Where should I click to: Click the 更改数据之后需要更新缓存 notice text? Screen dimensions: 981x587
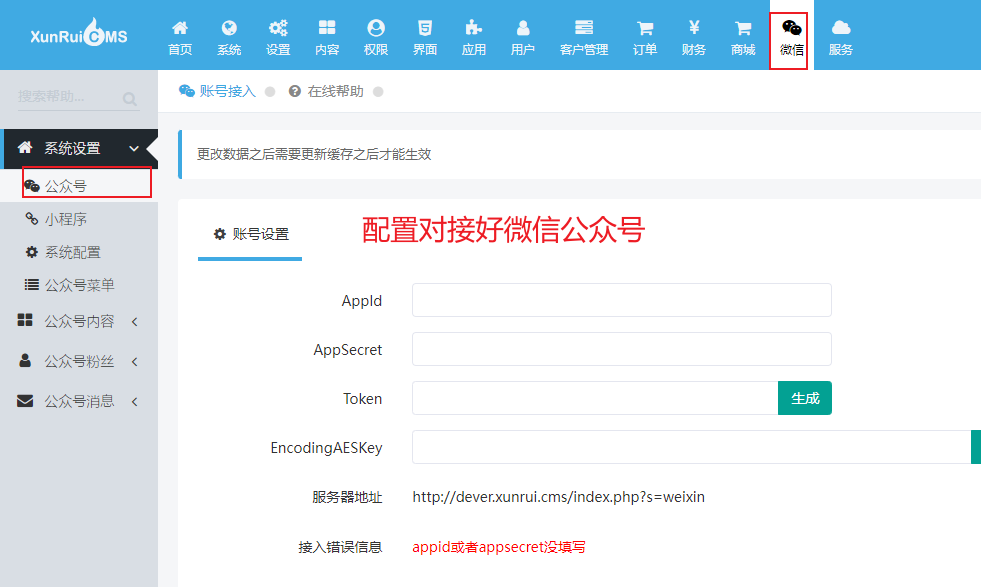coord(314,155)
